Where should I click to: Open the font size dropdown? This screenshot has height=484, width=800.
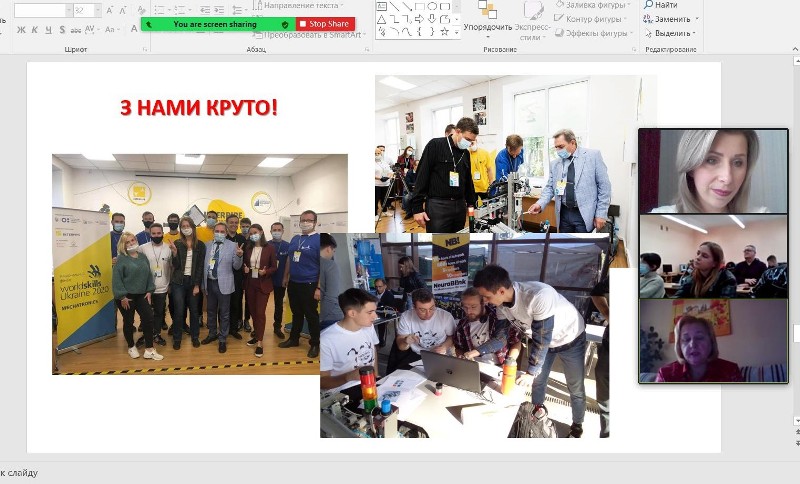coord(97,10)
